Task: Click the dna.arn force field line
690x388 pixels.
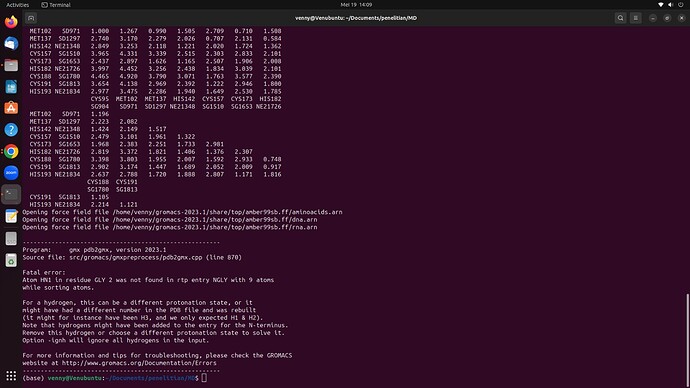Action: coord(170,220)
